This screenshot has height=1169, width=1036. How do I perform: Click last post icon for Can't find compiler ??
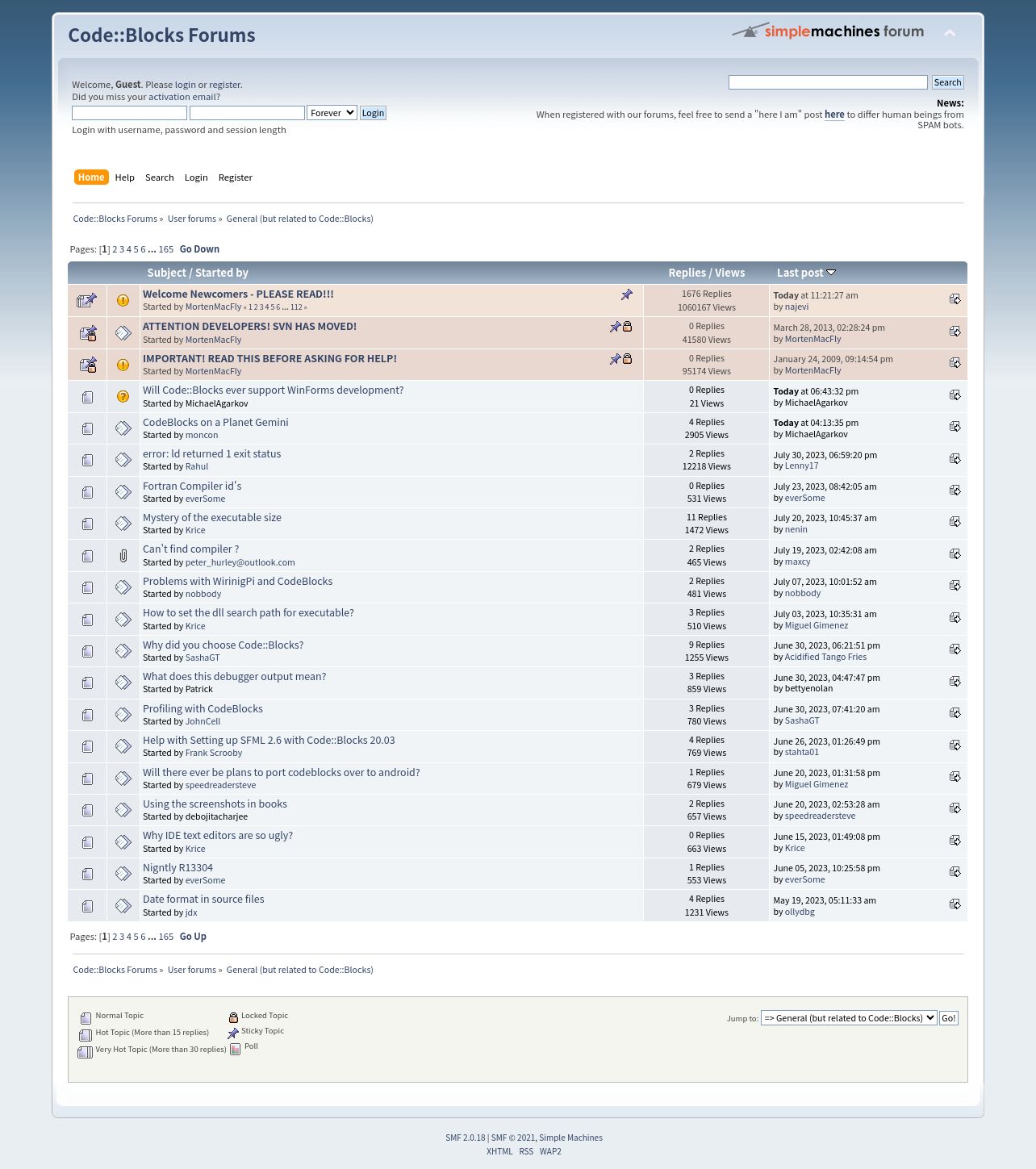point(955,554)
